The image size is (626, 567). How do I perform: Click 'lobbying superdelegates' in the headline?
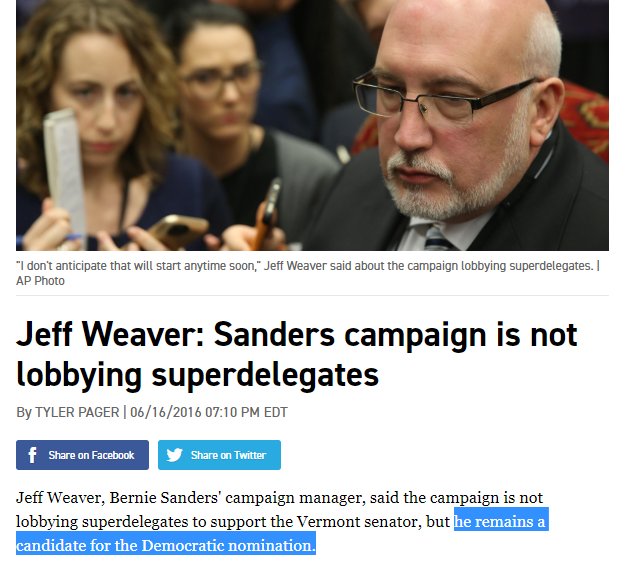(x=197, y=375)
